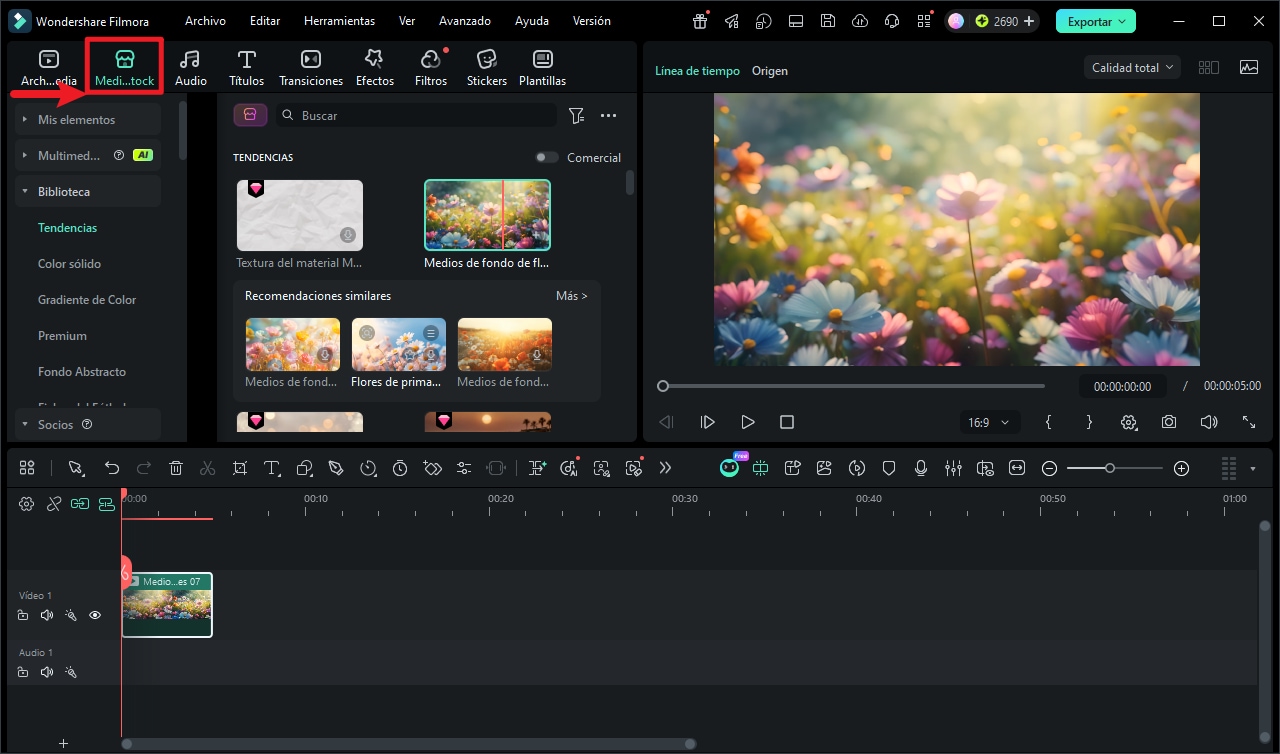Screen dimensions: 1280x754
Task: Open preview settings gear icon
Action: tap(1129, 423)
